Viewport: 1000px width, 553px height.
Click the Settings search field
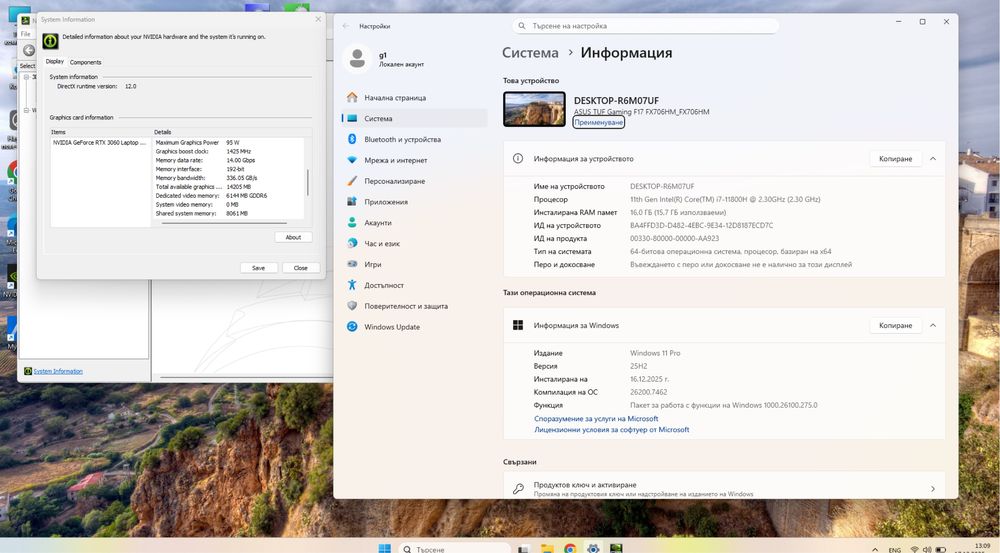[x=645, y=26]
